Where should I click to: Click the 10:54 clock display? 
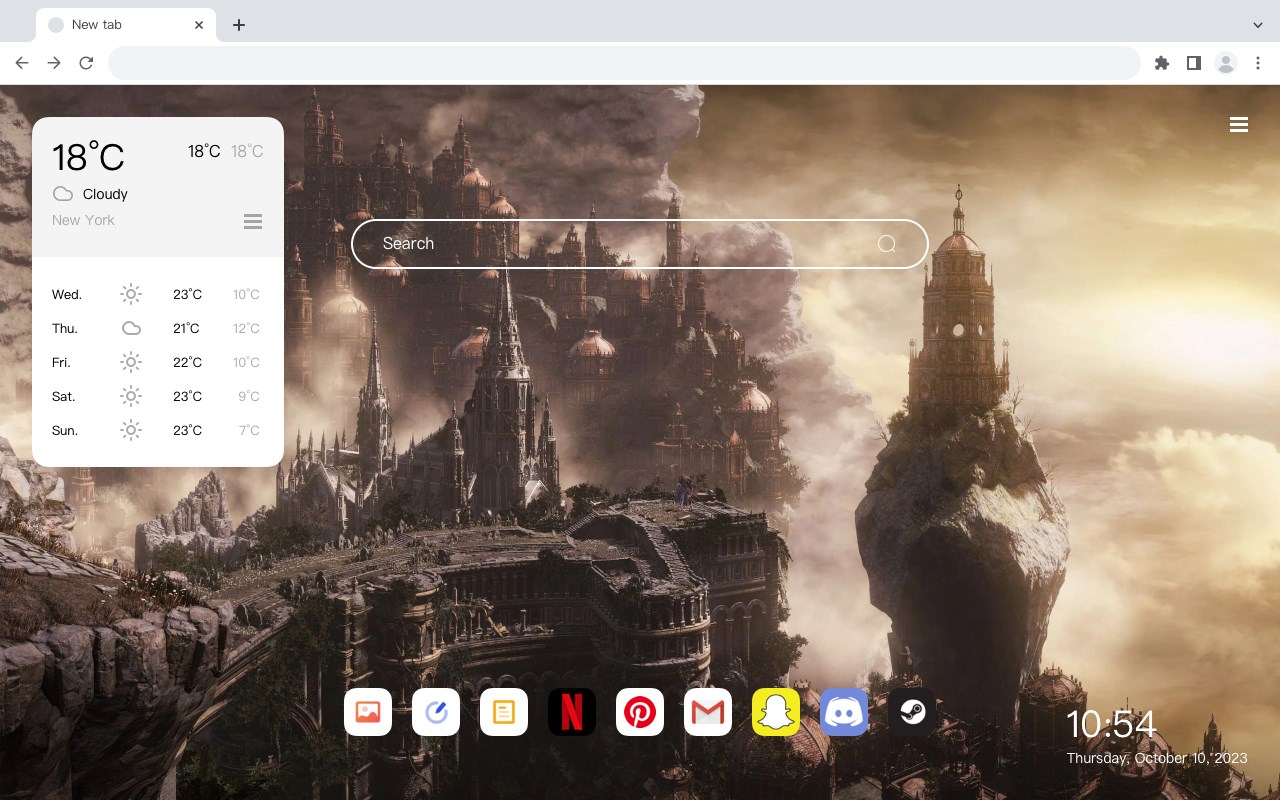click(x=1111, y=724)
